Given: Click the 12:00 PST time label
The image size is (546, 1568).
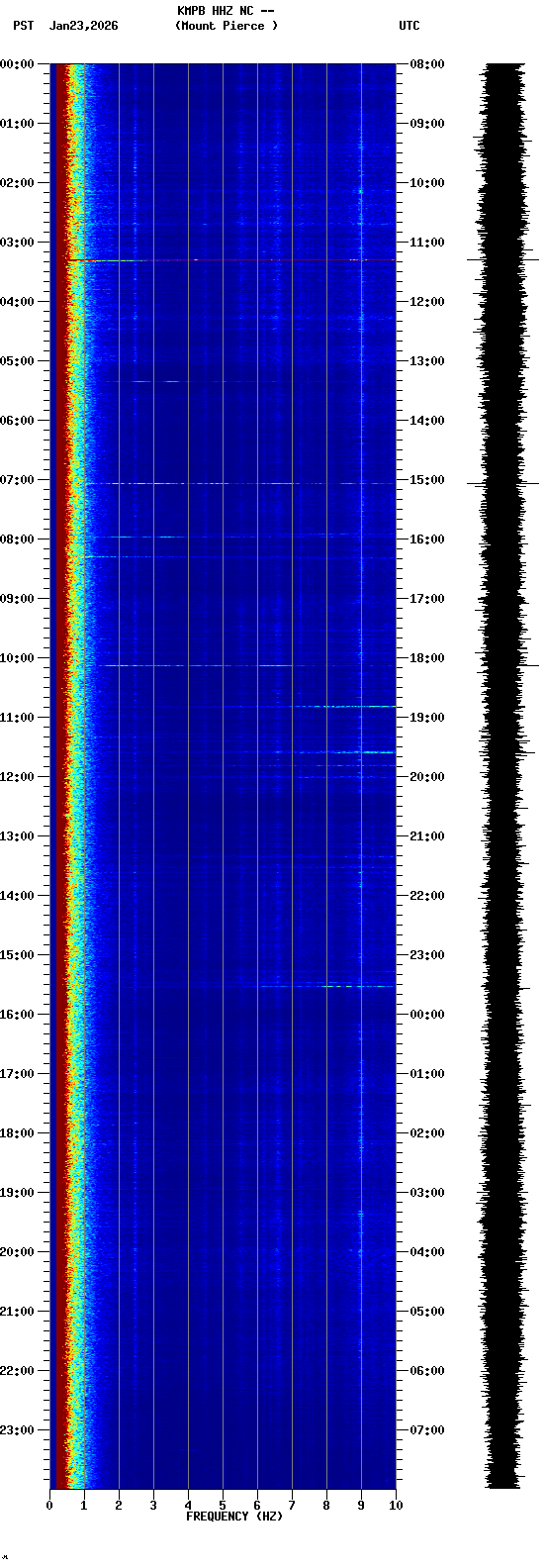Looking at the screenshot, I should pos(18,777).
